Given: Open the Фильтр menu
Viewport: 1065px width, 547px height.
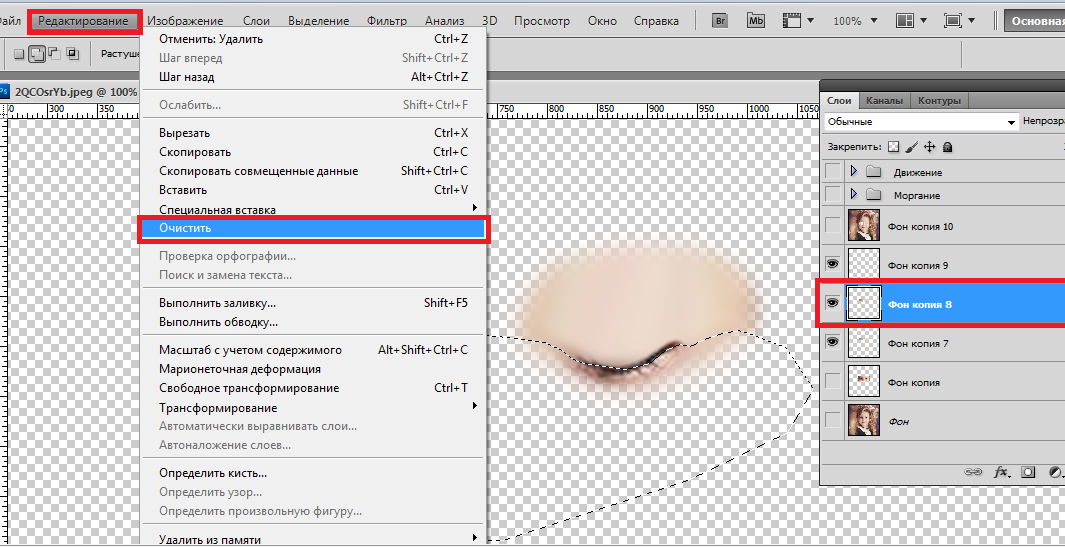Looking at the screenshot, I should click(386, 21).
